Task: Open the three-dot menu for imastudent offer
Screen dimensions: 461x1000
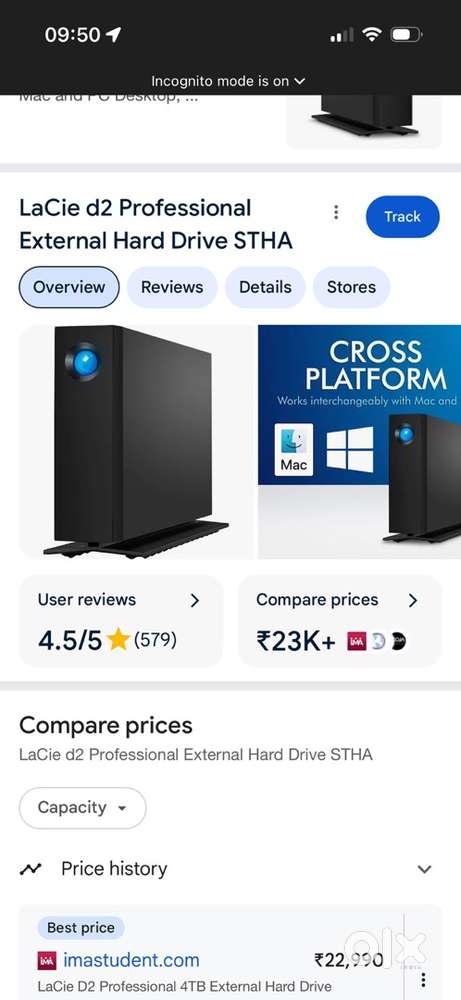Action: point(422,981)
